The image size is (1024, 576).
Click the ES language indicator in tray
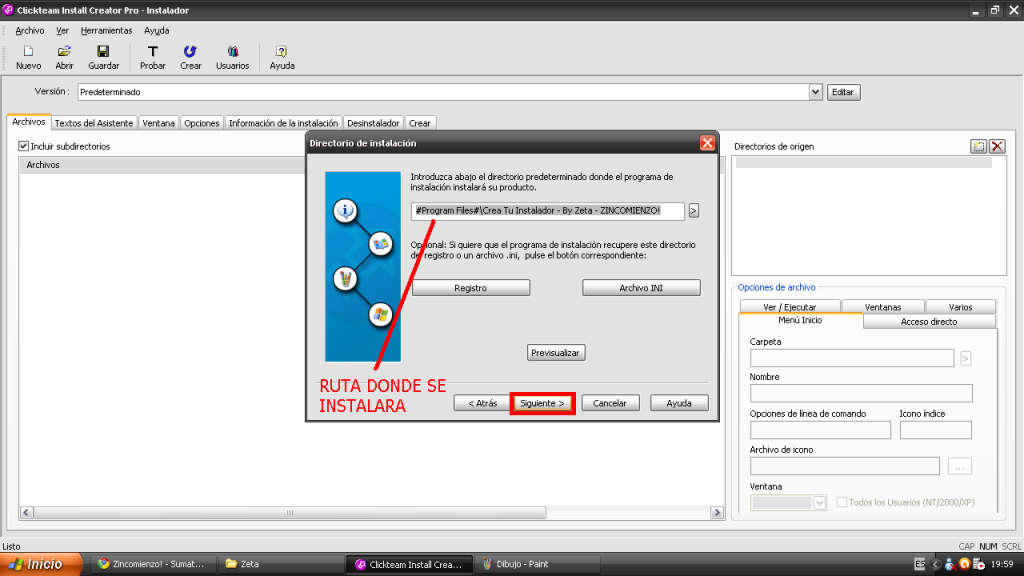point(920,564)
